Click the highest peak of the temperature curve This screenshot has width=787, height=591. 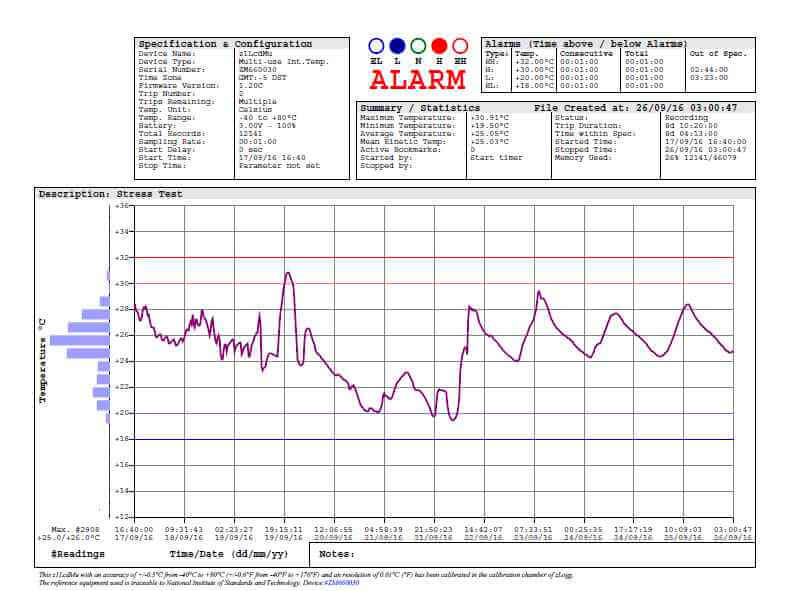pos(288,272)
